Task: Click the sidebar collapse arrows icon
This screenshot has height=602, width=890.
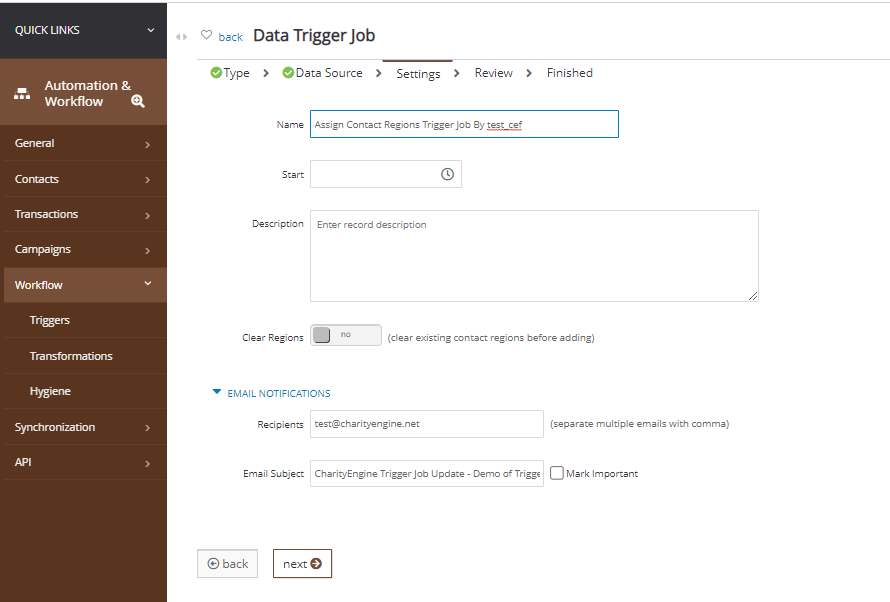Action: point(181,37)
